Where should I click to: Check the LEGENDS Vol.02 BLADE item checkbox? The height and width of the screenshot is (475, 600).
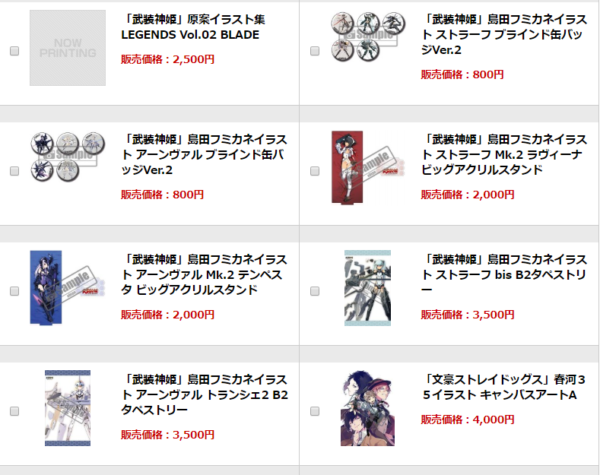pyautogui.click(x=15, y=51)
